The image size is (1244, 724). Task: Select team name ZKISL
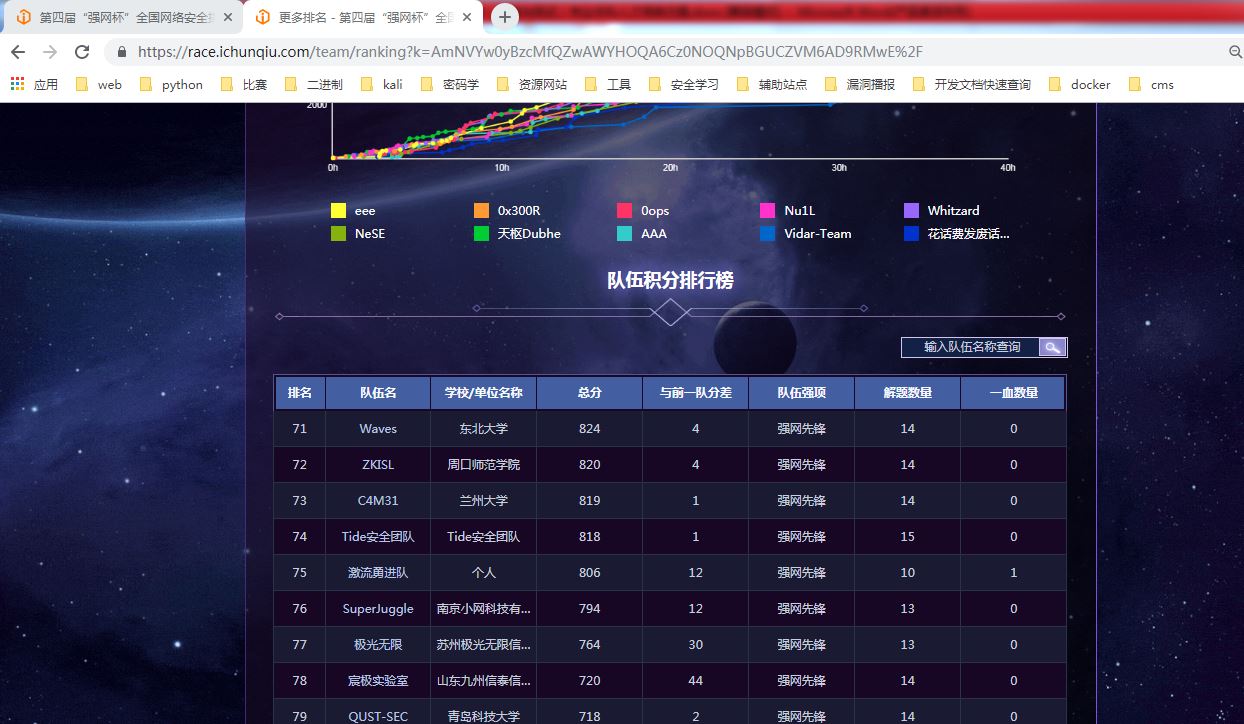[378, 465]
